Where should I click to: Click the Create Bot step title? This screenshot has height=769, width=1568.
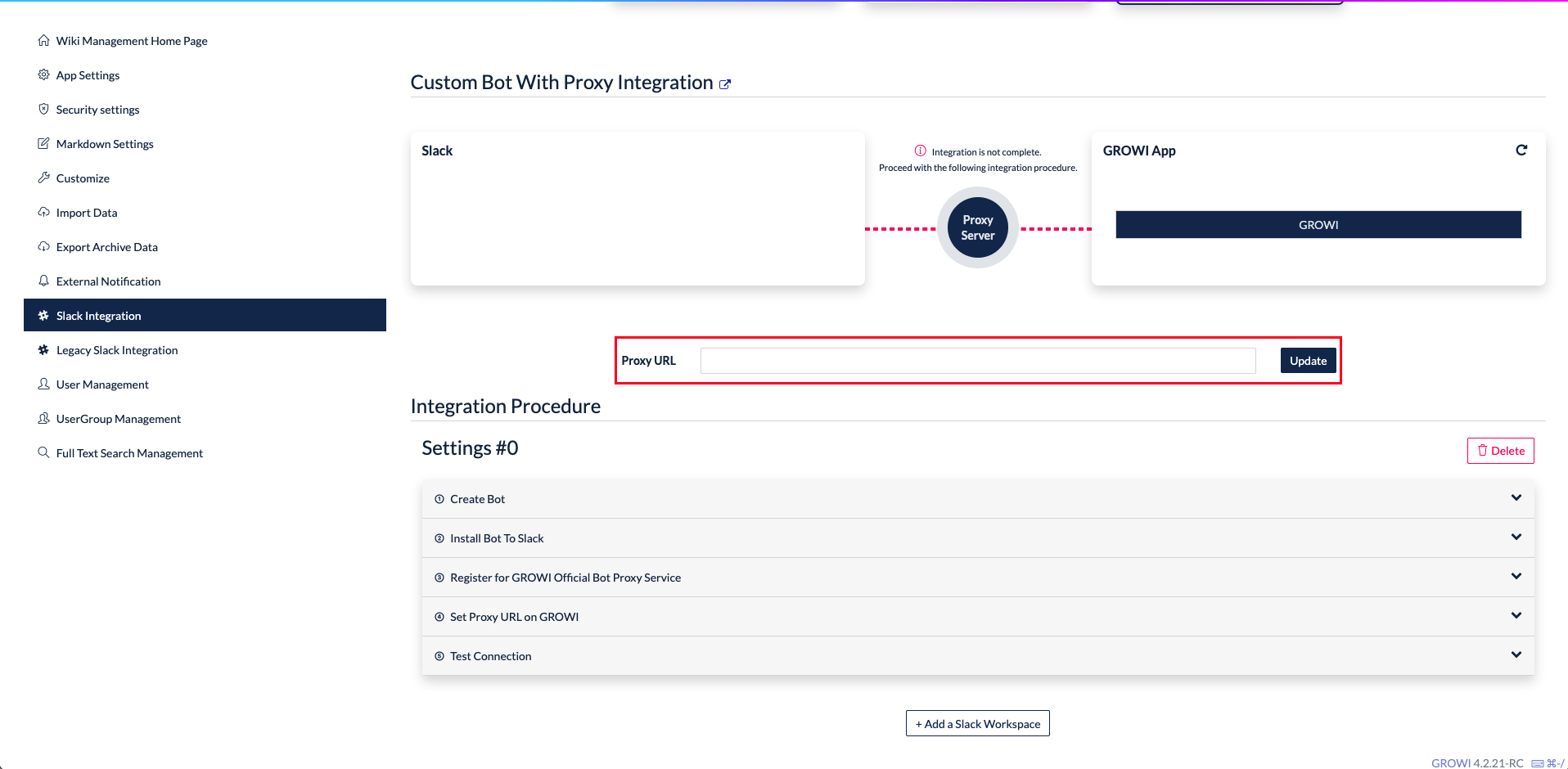pyautogui.click(x=477, y=499)
